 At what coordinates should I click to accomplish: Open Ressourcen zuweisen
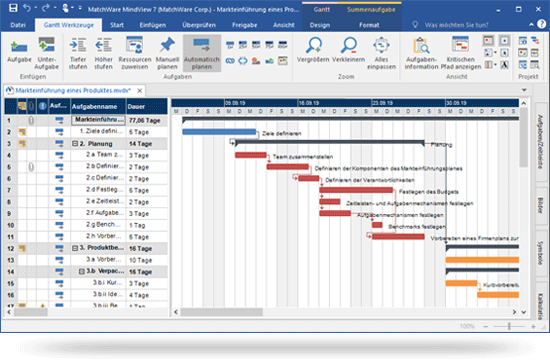135,53
